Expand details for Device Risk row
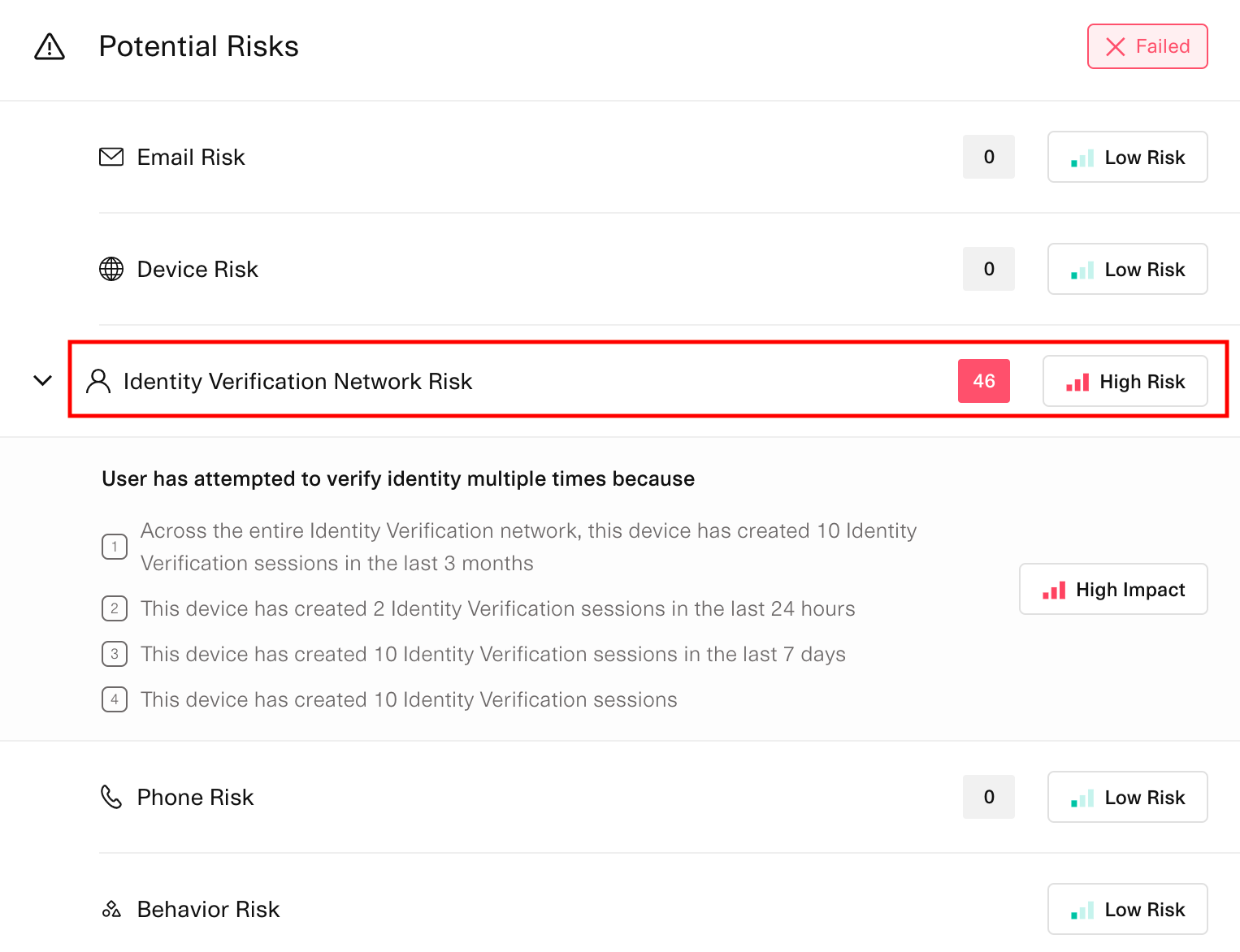Viewport: 1240px width, 952px height. pyautogui.click(x=569, y=269)
